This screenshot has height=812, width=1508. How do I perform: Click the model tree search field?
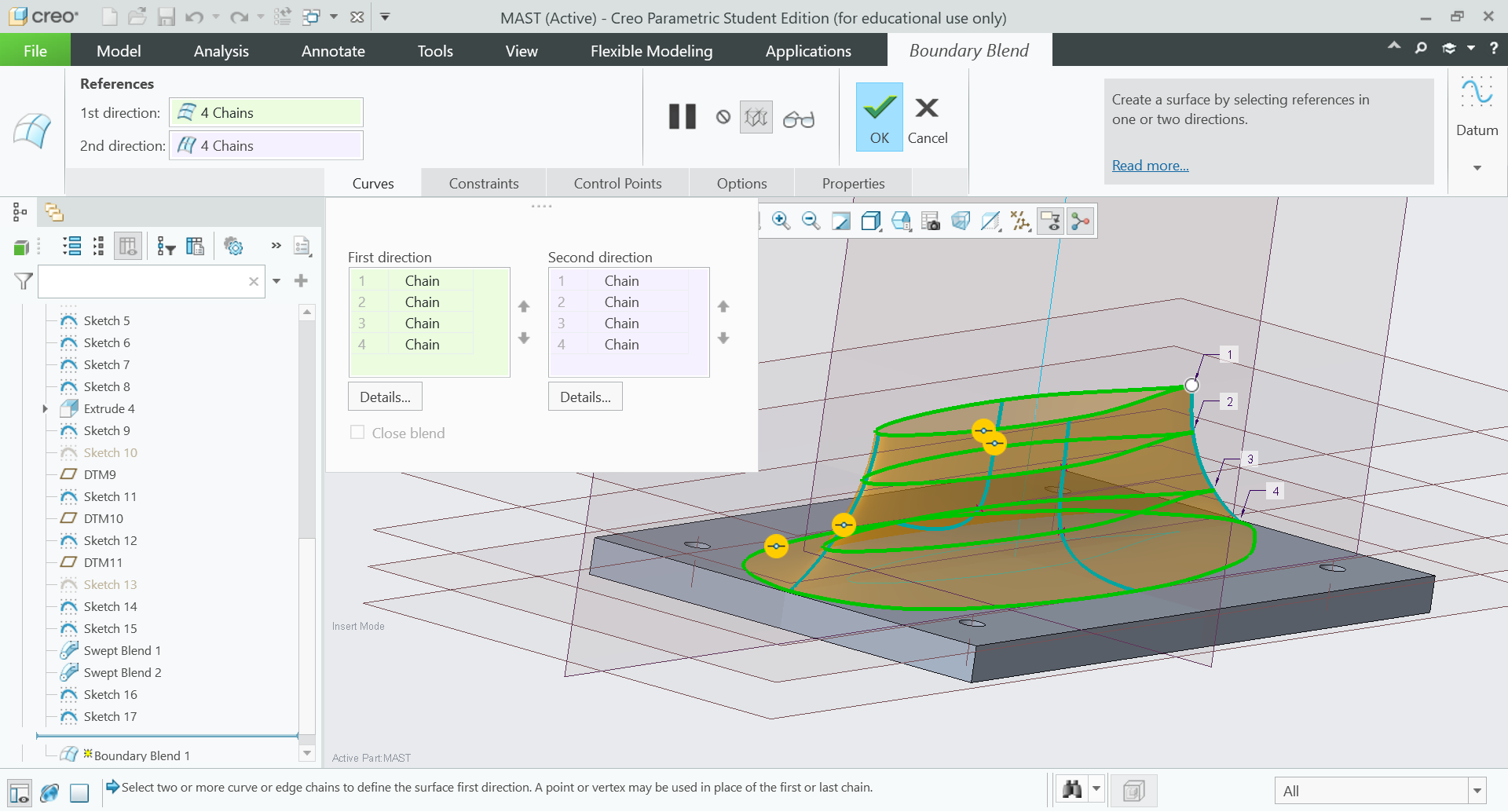(149, 281)
